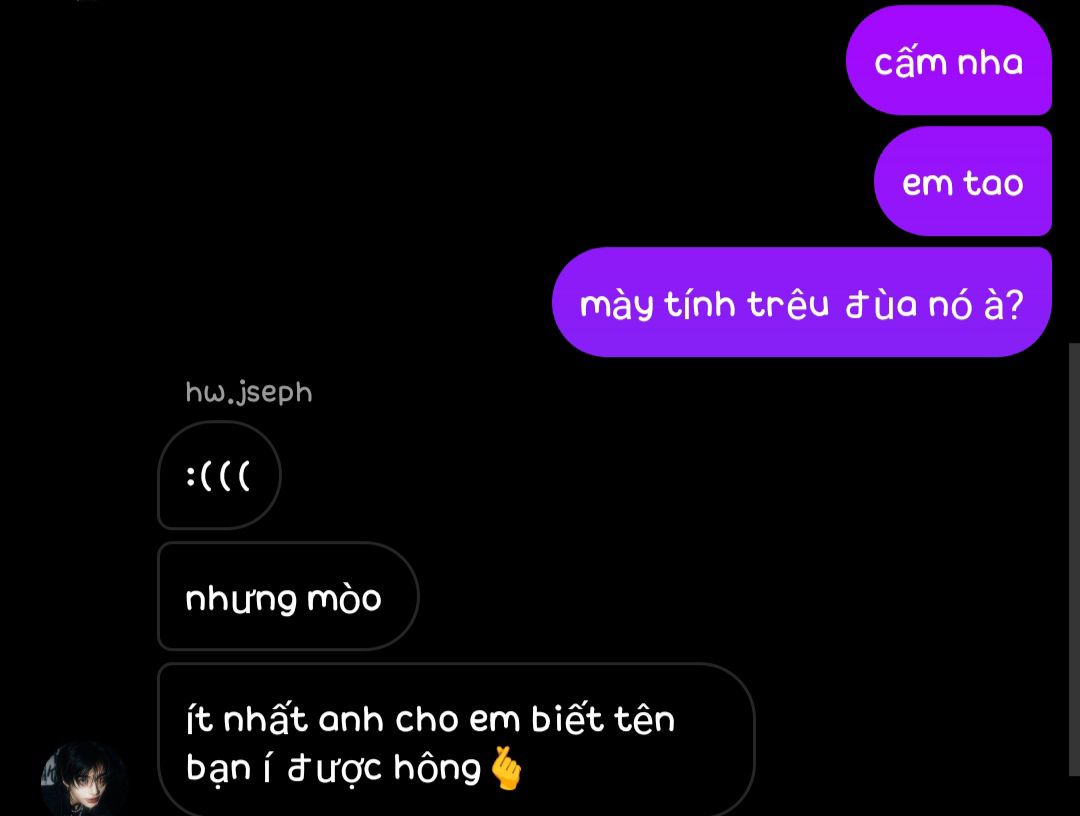1080x816 pixels.
Task: Click the word 'tên' in the last message
Action: click(644, 719)
